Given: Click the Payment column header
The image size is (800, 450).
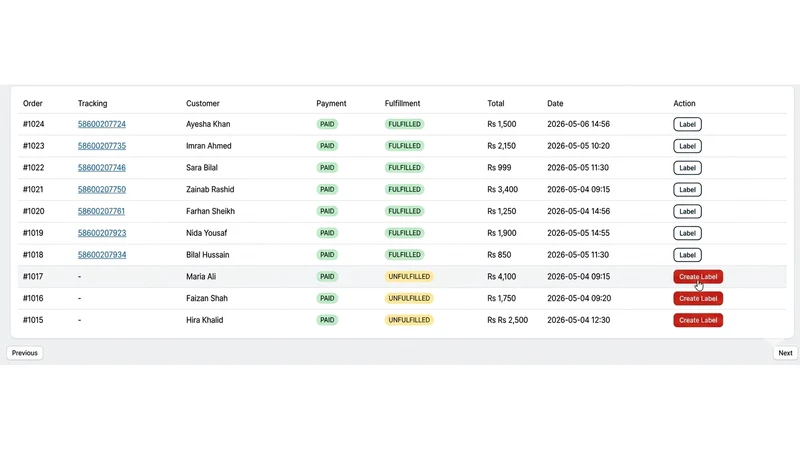Looking at the screenshot, I should point(331,104).
